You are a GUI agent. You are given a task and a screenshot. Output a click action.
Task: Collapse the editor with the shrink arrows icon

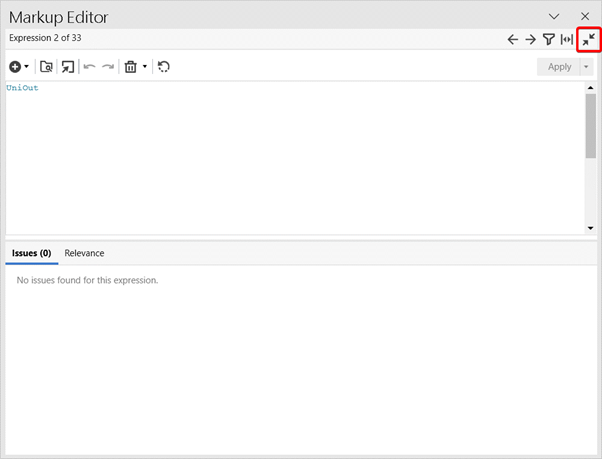589,39
